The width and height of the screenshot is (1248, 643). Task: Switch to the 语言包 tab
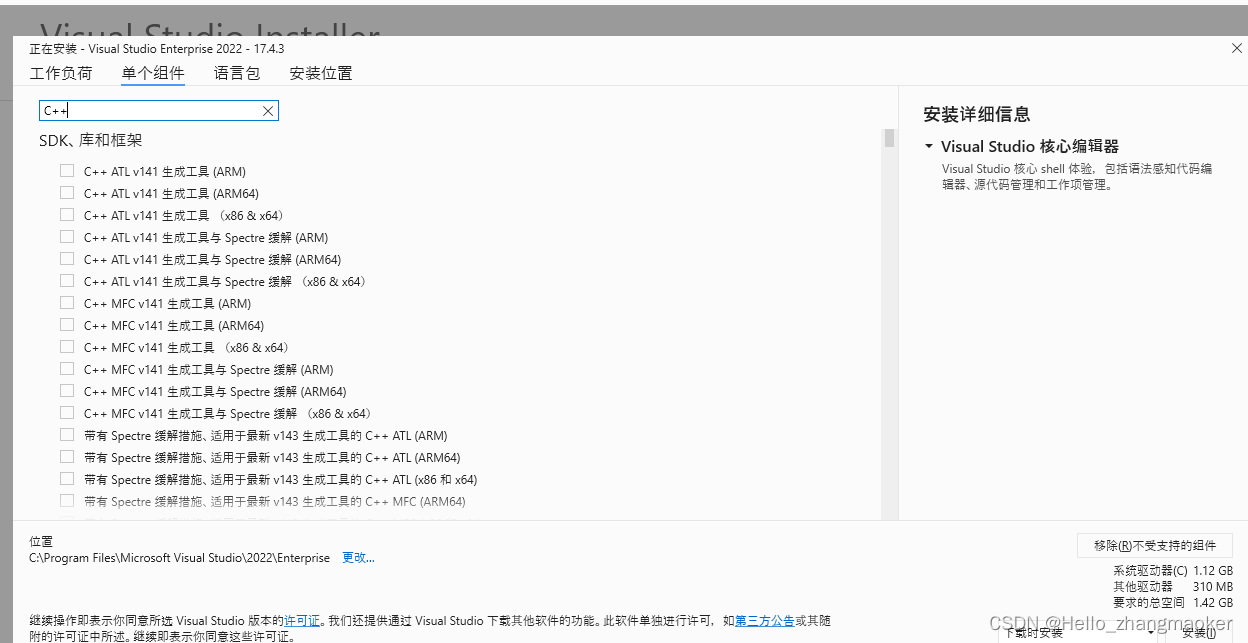point(236,73)
